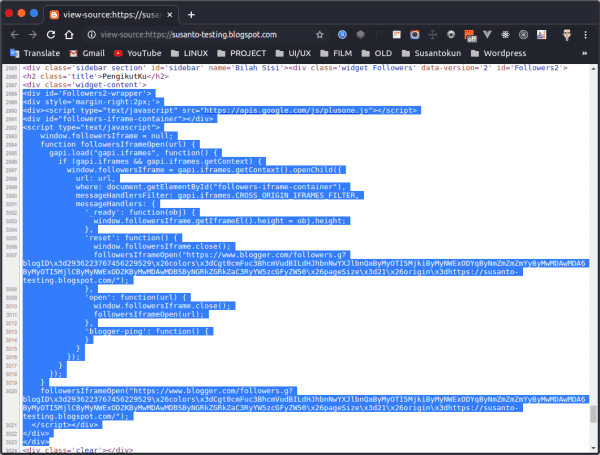The height and width of the screenshot is (455, 600).
Task: Click the 'window.followersIframe = null;' line
Action: (x=106, y=136)
